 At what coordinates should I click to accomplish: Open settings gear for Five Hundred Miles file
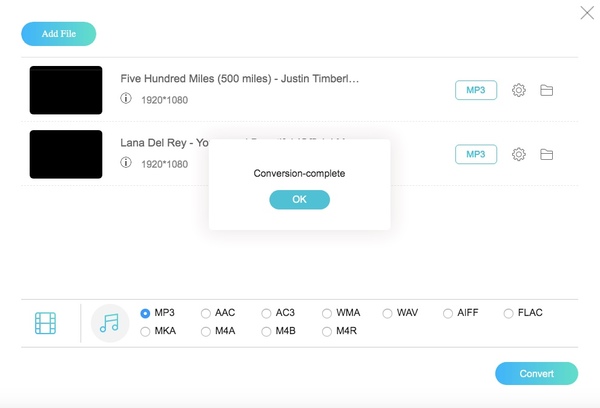tap(519, 90)
